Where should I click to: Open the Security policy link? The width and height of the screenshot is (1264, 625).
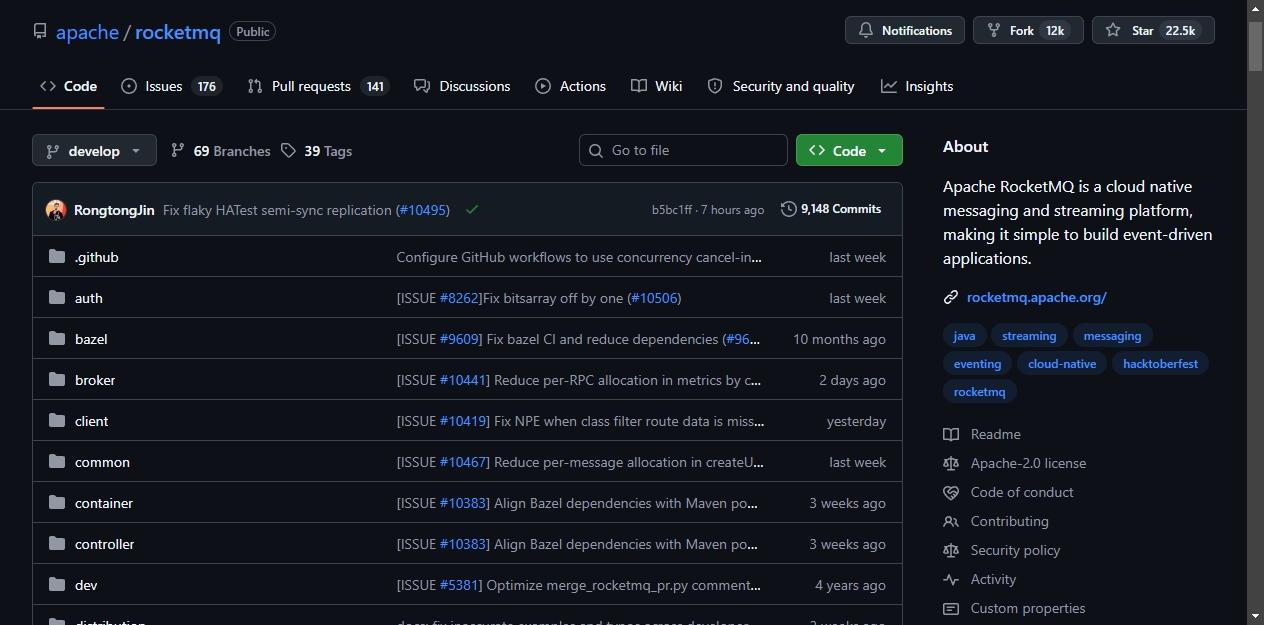pyautogui.click(x=1015, y=550)
